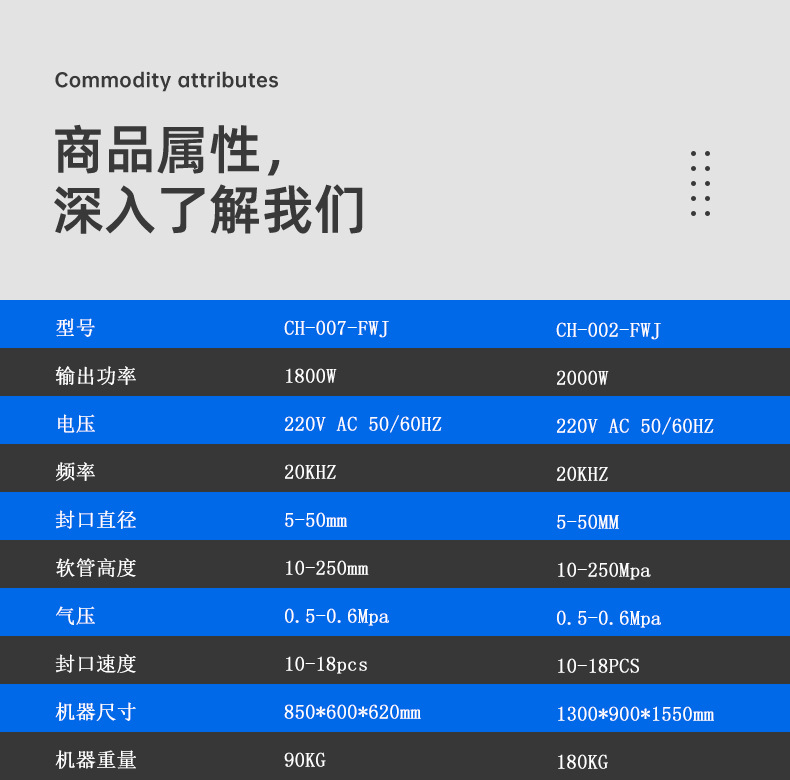Viewport: 790px width, 780px height.
Task: Select the 850*600*620mm machine size value
Action: click(x=352, y=712)
